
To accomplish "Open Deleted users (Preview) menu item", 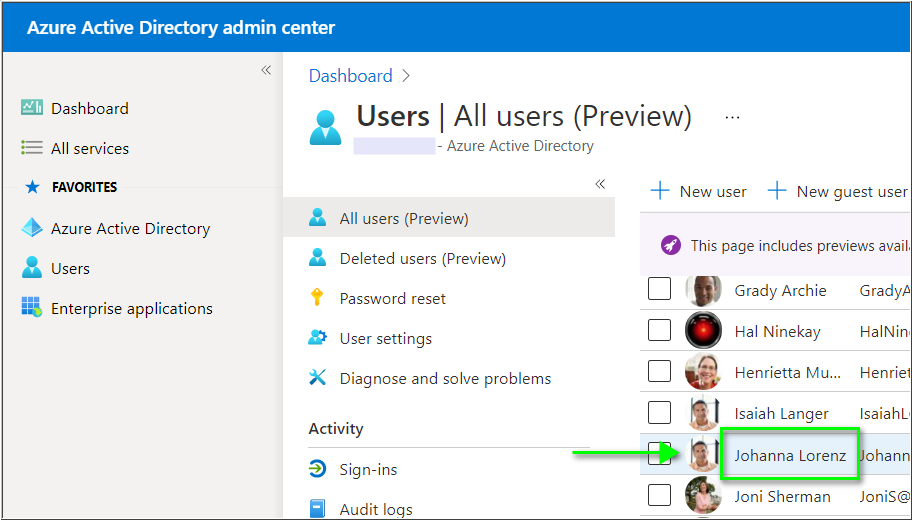I will [422, 258].
